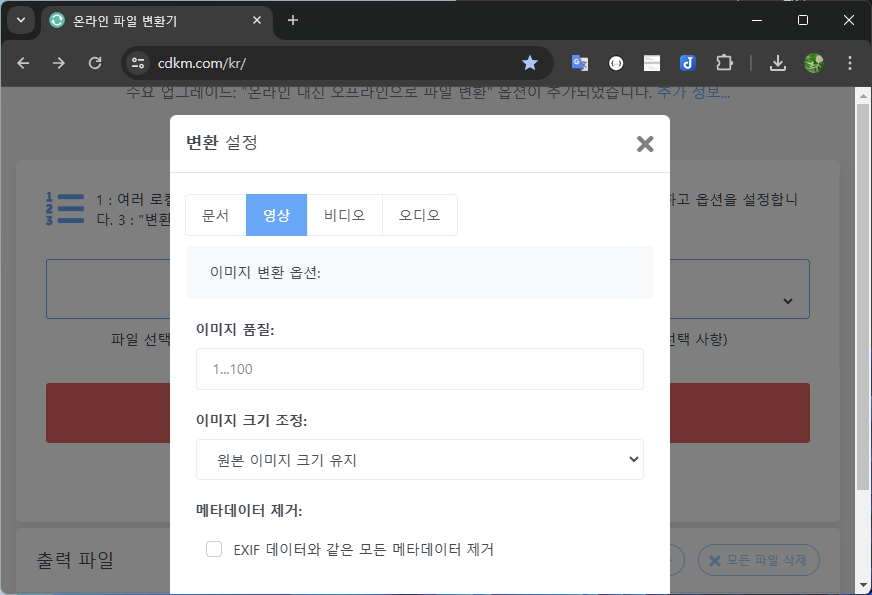Click the address bar URL cdkm.com/kr/
872x595 pixels.
(x=202, y=63)
